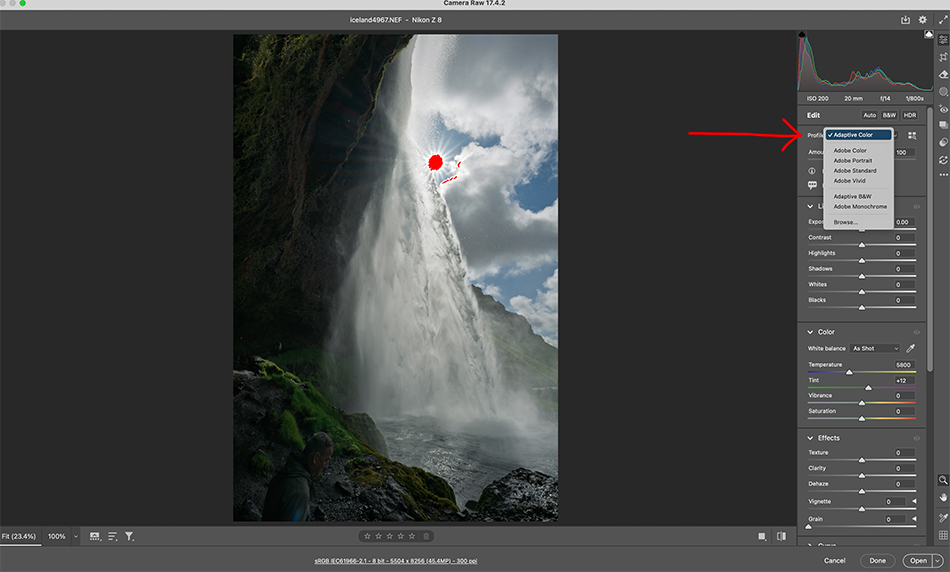The height and width of the screenshot is (572, 950).
Task: Pick the White Balance eyedropper
Action: tap(910, 348)
